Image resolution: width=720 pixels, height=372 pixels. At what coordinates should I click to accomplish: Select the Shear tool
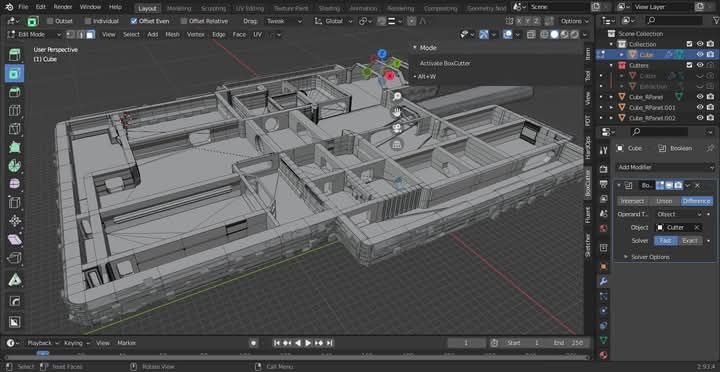14,239
